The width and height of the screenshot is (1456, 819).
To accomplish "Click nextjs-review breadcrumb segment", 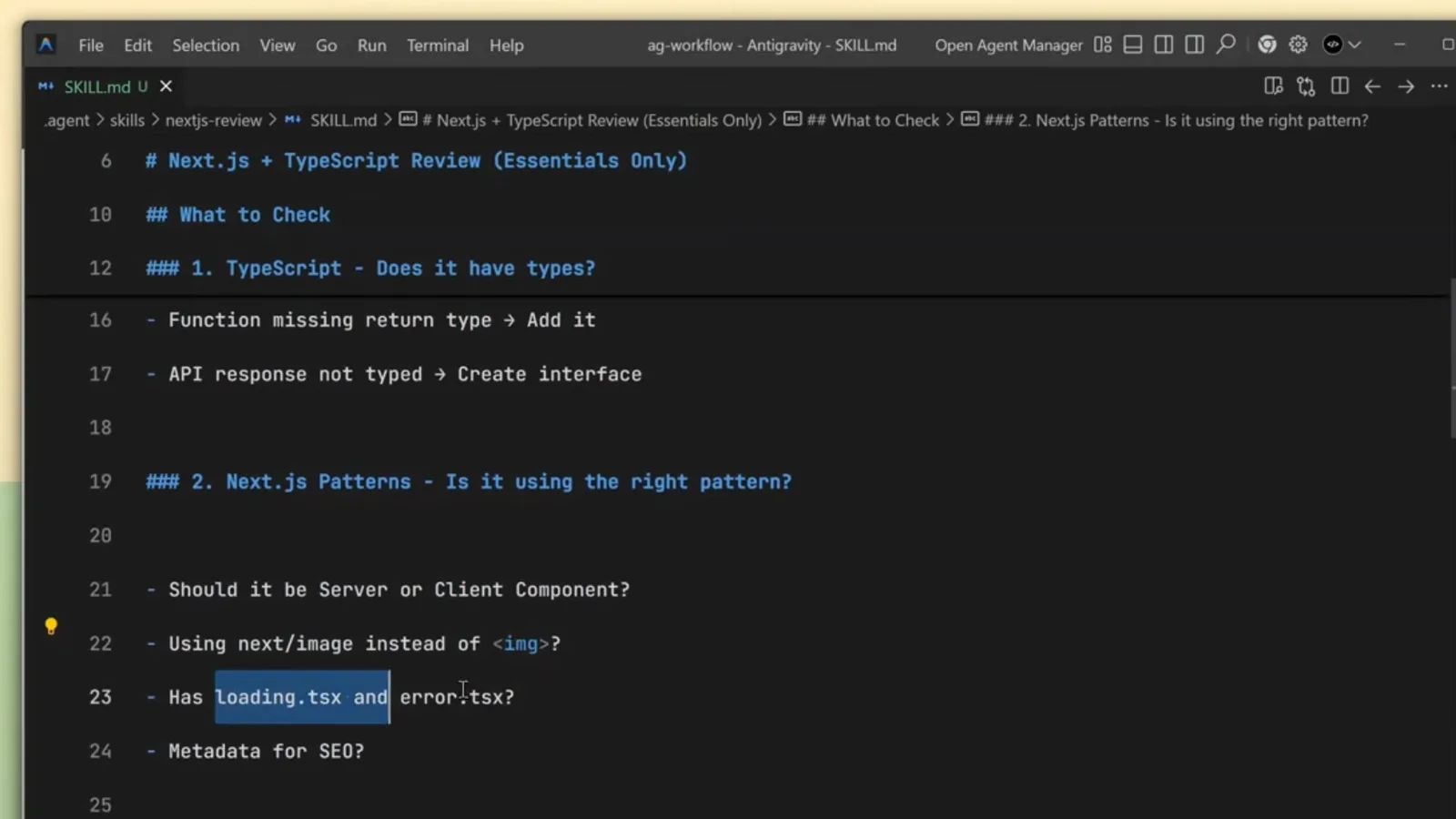I will tap(213, 120).
